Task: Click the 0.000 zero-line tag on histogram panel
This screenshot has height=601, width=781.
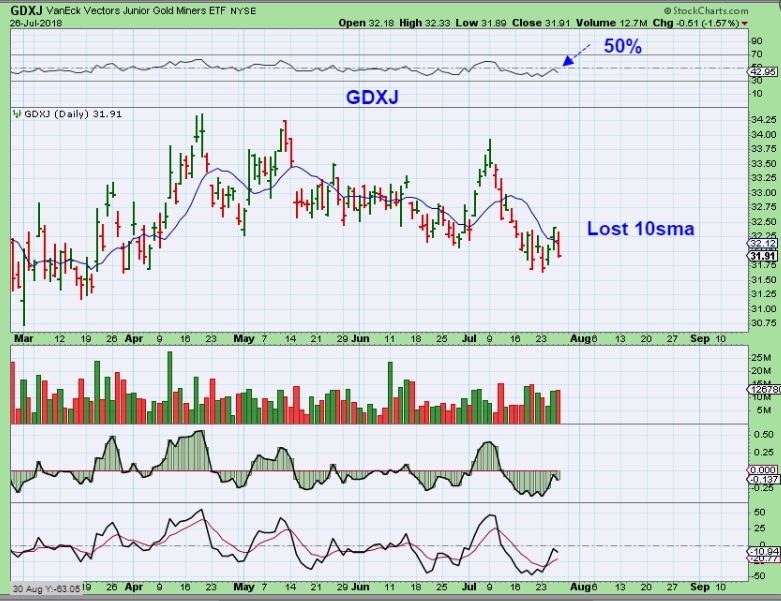Action: (x=763, y=470)
